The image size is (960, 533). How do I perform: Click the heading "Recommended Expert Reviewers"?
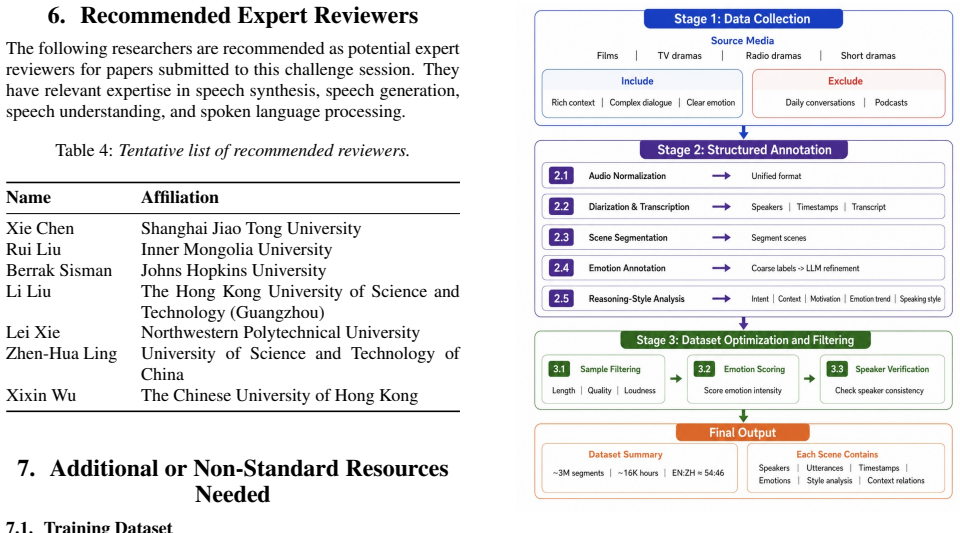click(x=249, y=16)
